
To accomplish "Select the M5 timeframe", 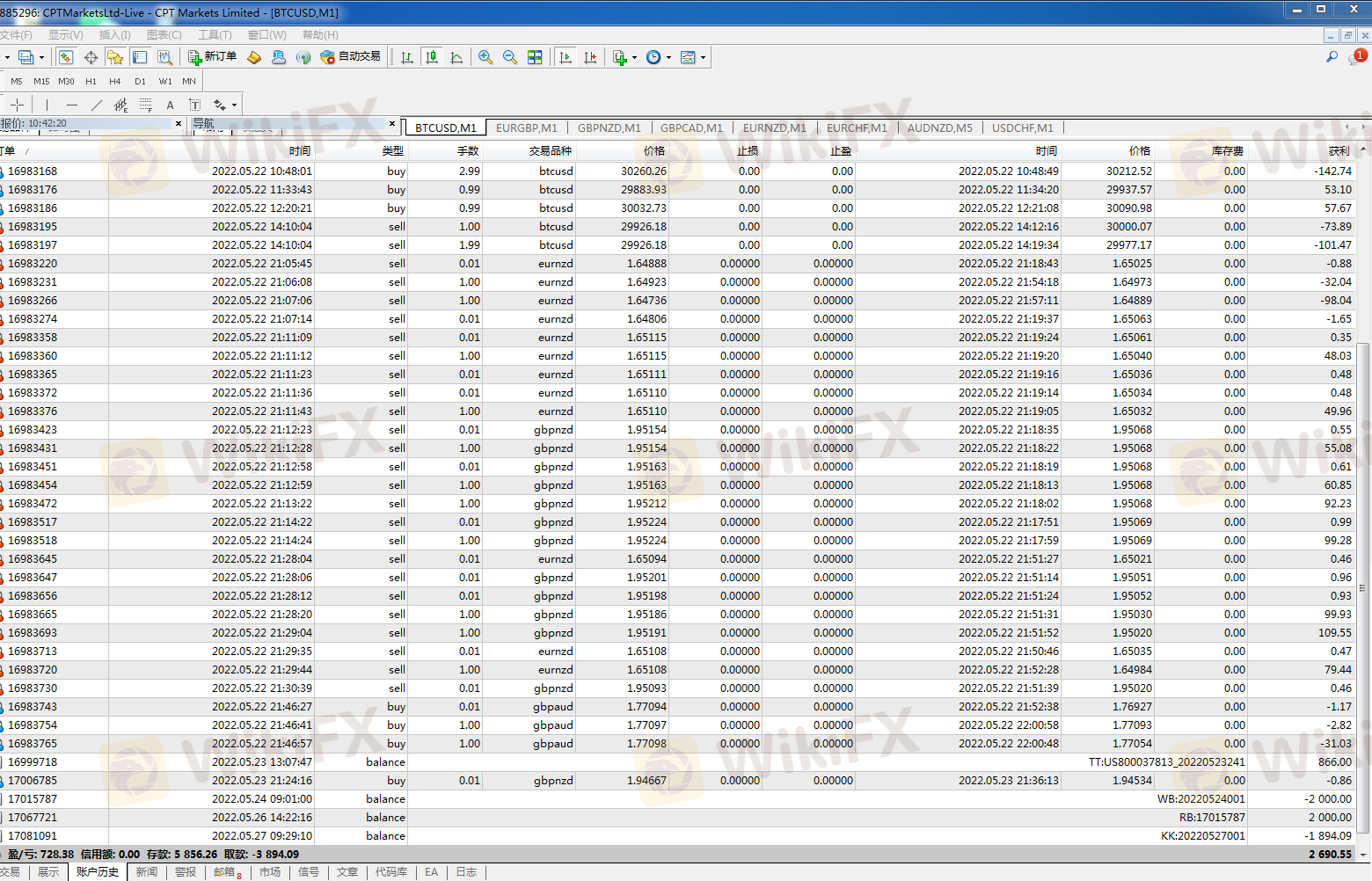I will [17, 81].
